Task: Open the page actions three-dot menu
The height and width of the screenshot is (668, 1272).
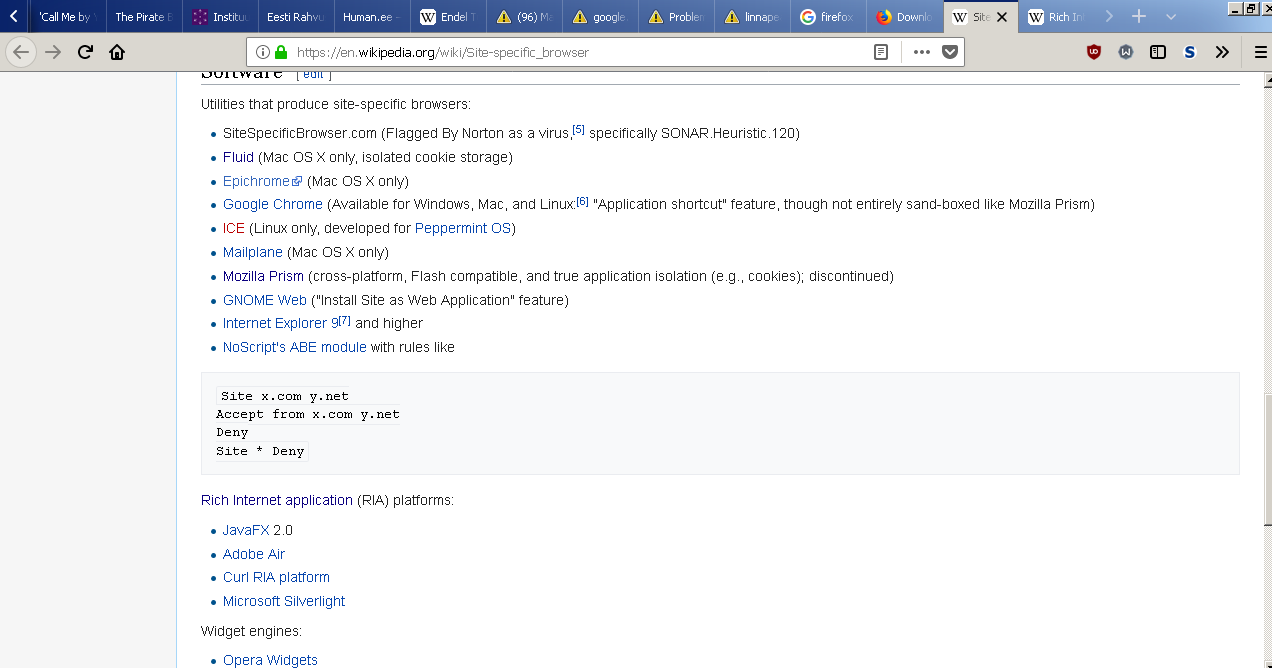Action: (x=922, y=52)
